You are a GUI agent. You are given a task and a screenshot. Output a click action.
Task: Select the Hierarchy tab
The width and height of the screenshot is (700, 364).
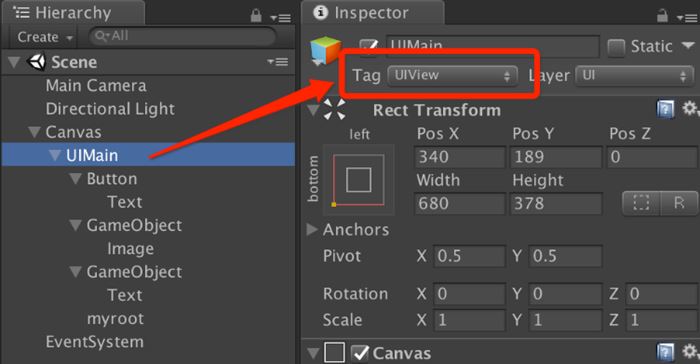click(x=74, y=13)
